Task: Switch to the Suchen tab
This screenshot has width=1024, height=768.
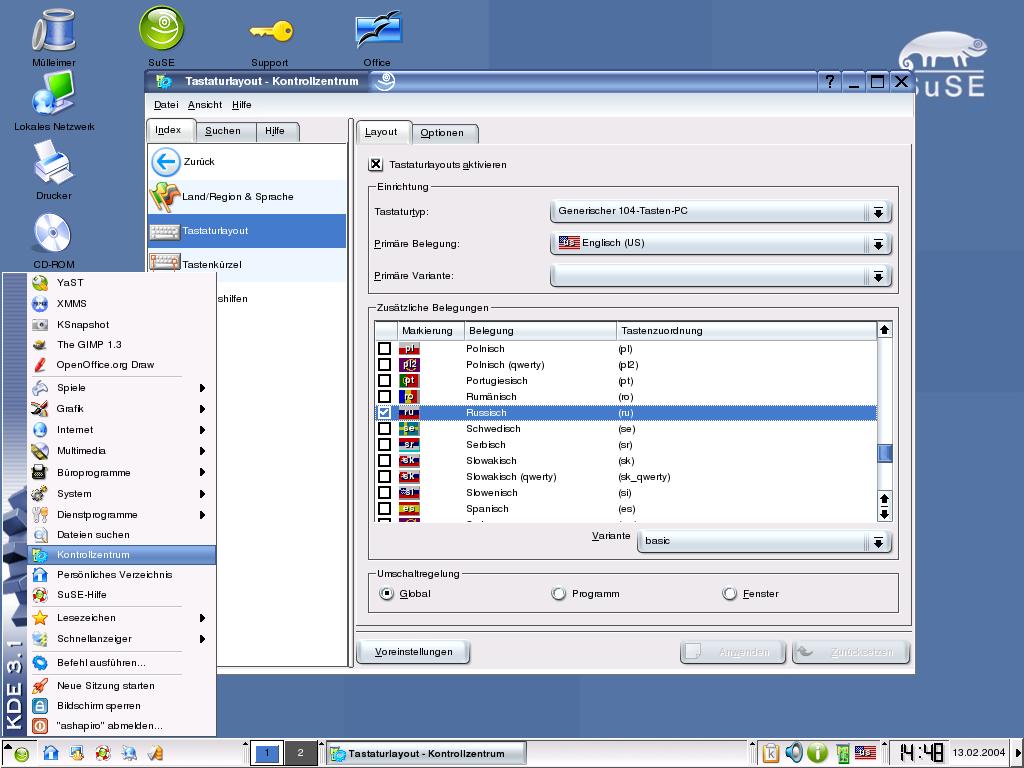Action: 225,131
